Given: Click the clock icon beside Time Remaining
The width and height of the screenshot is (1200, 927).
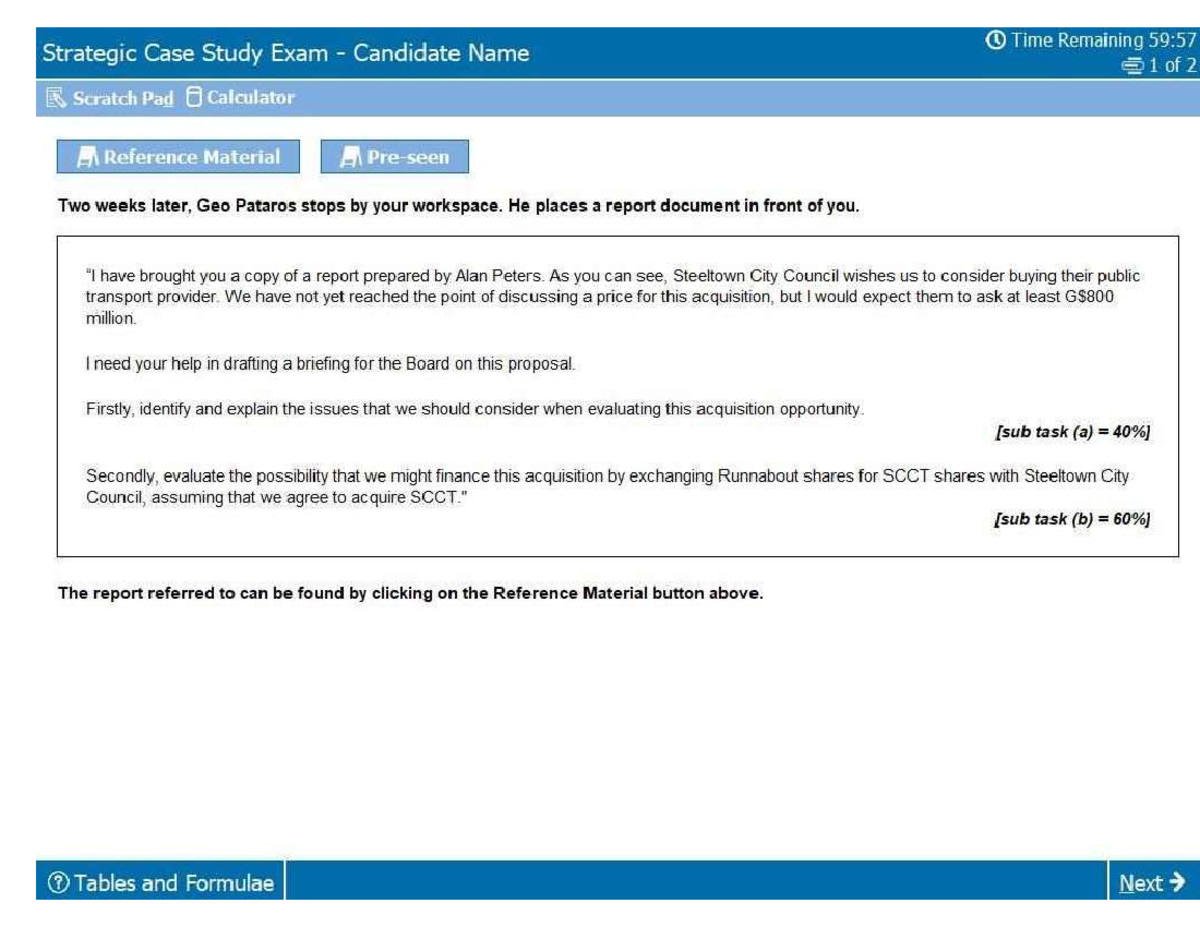Looking at the screenshot, I should tap(996, 40).
